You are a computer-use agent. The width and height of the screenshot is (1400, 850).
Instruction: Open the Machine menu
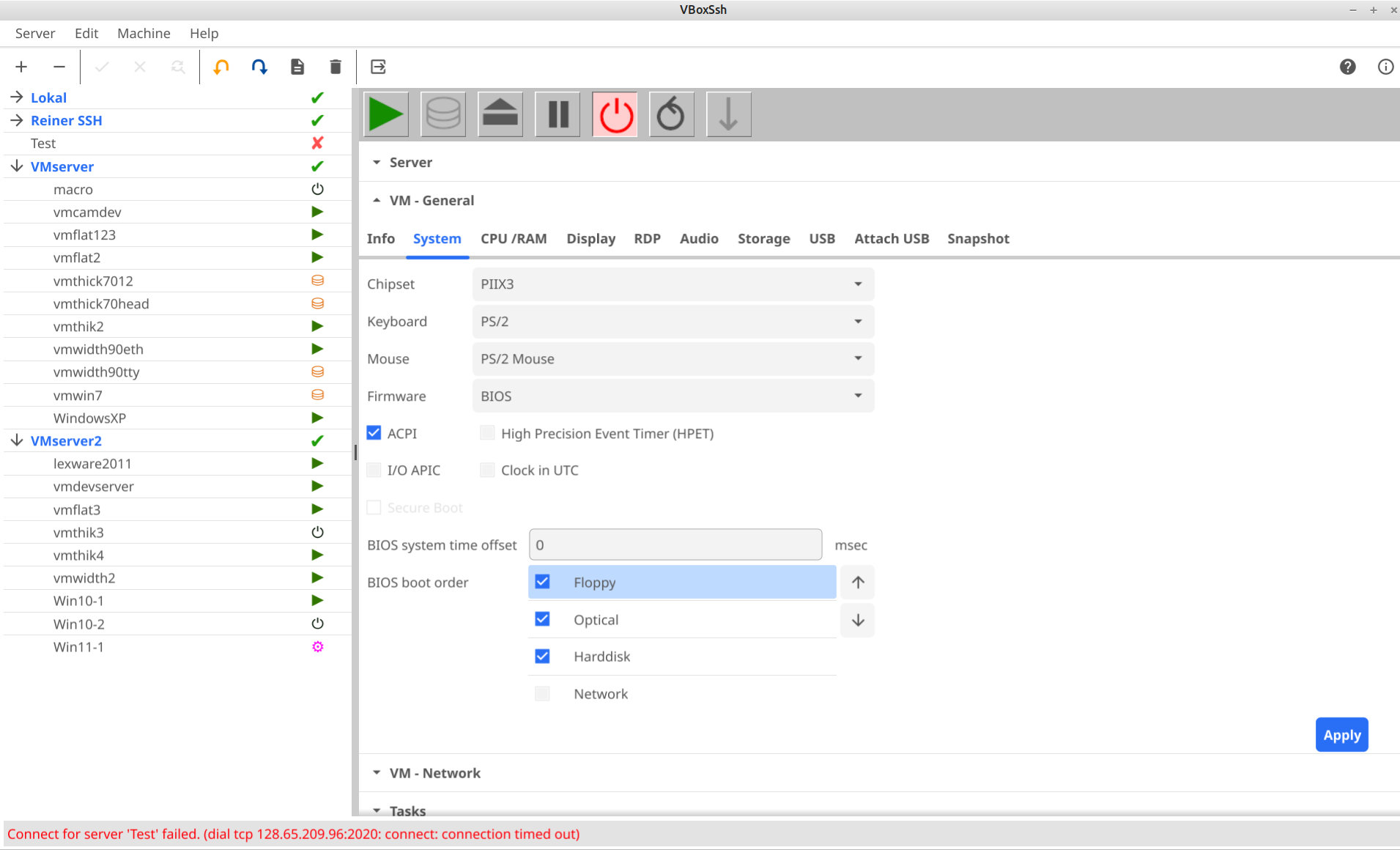(144, 33)
